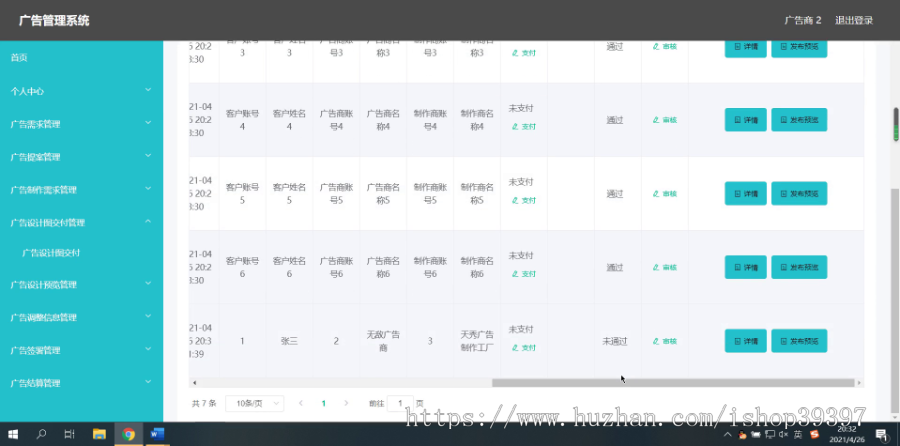This screenshot has height=446, width=900.
Task: Click 支付 link in row 客户账号4
Action: [523, 127]
